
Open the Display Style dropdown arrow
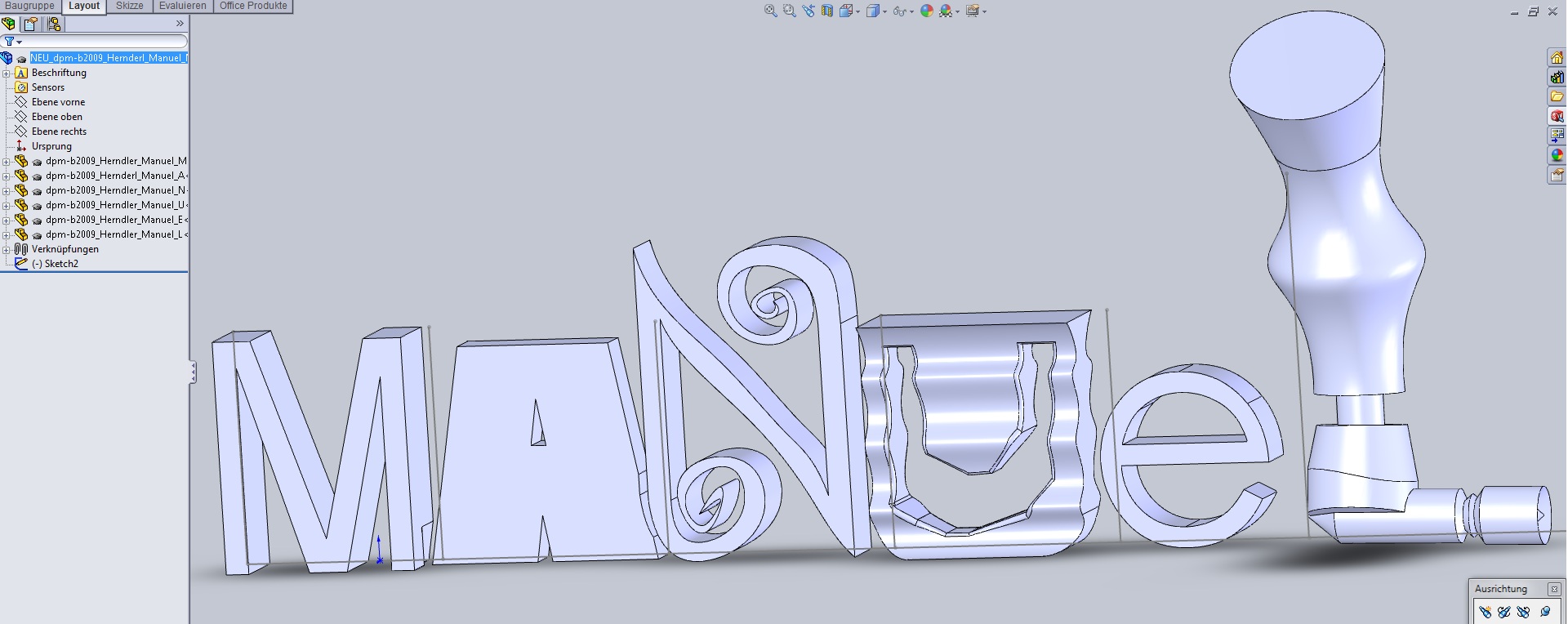[x=884, y=11]
